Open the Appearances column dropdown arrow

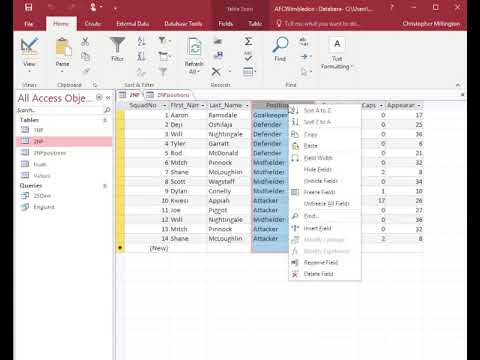pyautogui.click(x=419, y=105)
